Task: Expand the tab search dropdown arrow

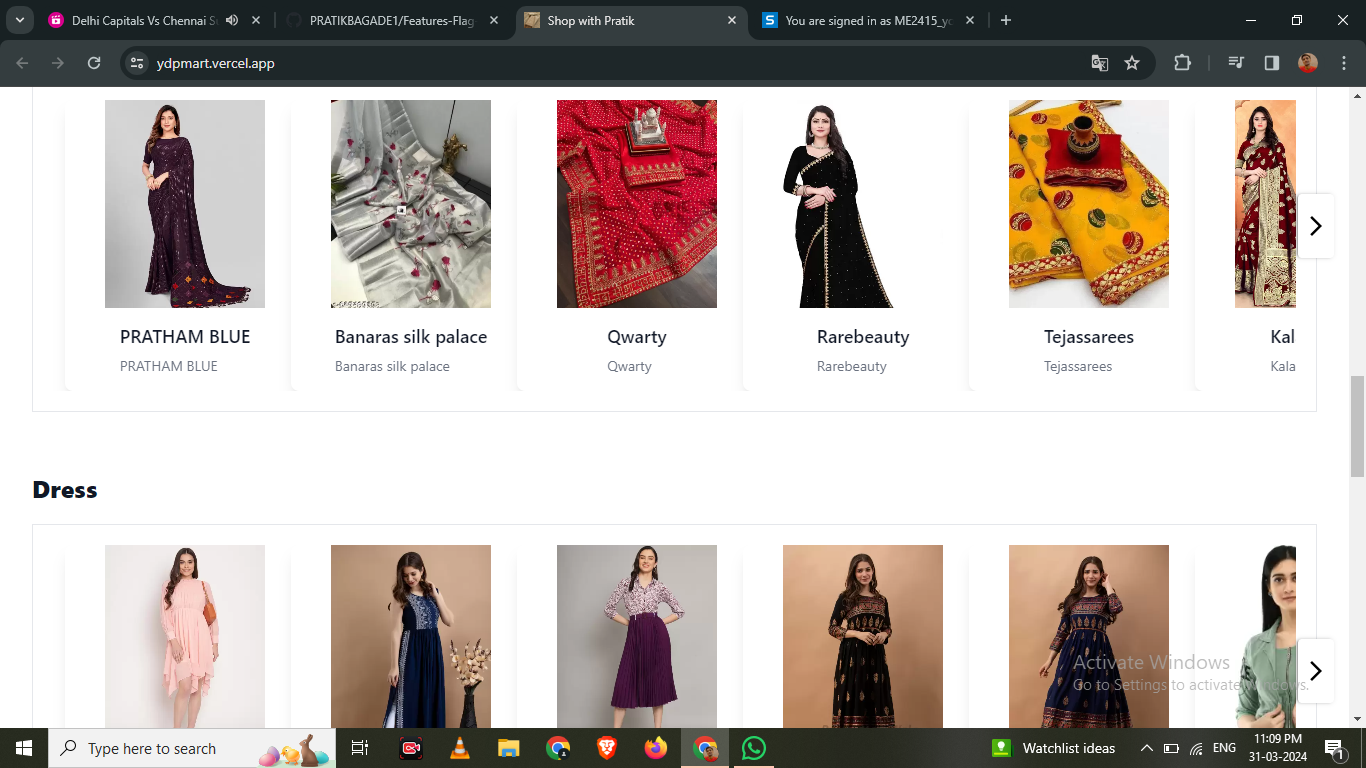Action: [20, 20]
